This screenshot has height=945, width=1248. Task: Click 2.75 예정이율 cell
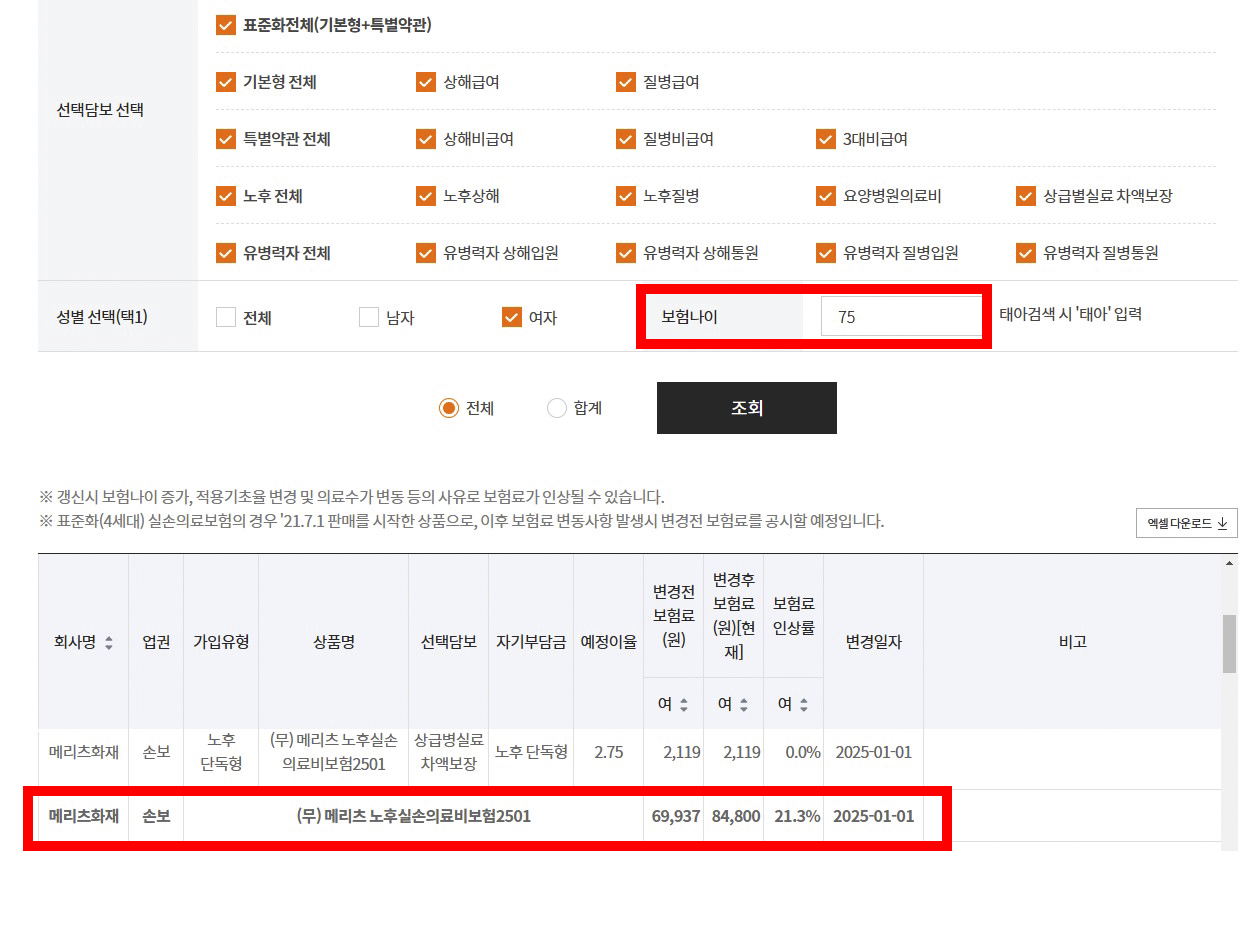(609, 752)
